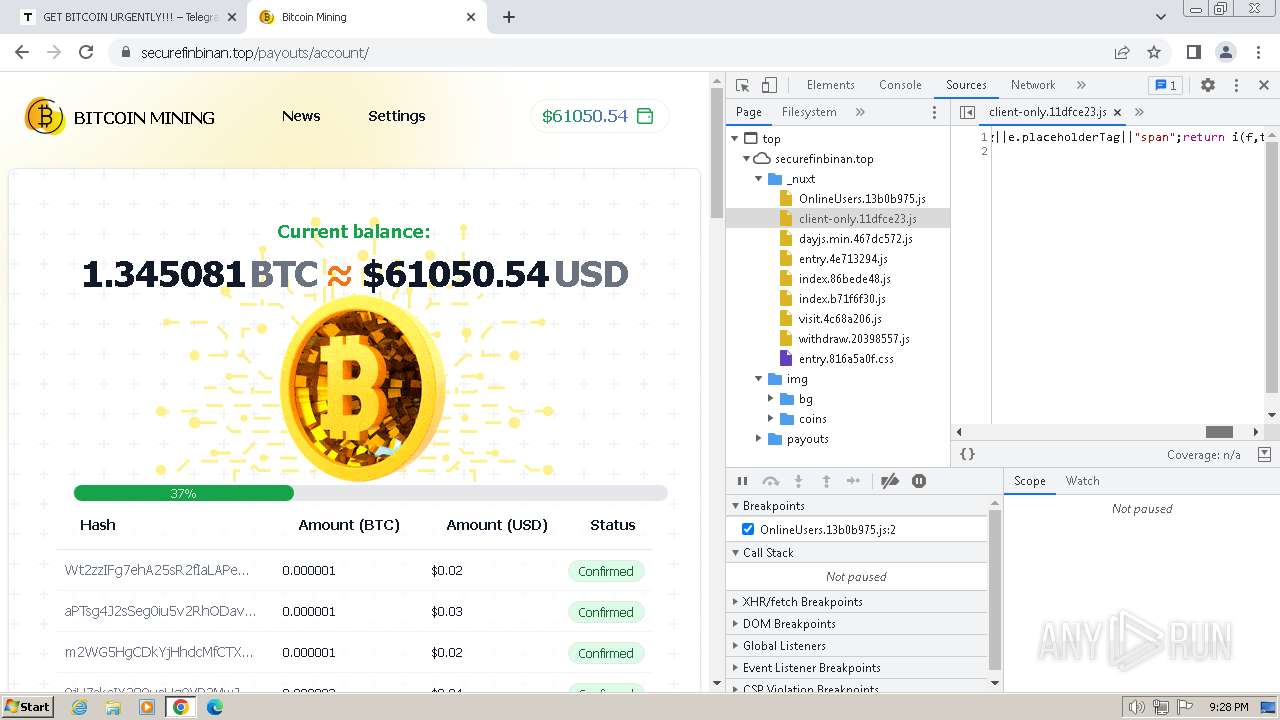Show more DevTools panels chevron
1280x720 pixels.
1081,85
